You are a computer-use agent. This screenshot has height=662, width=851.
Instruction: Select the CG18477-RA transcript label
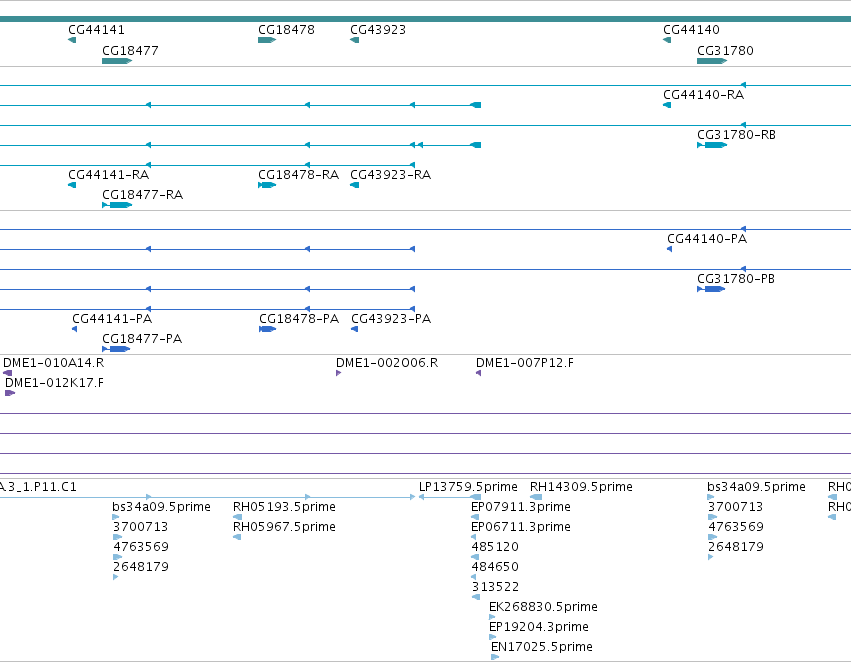(143, 195)
